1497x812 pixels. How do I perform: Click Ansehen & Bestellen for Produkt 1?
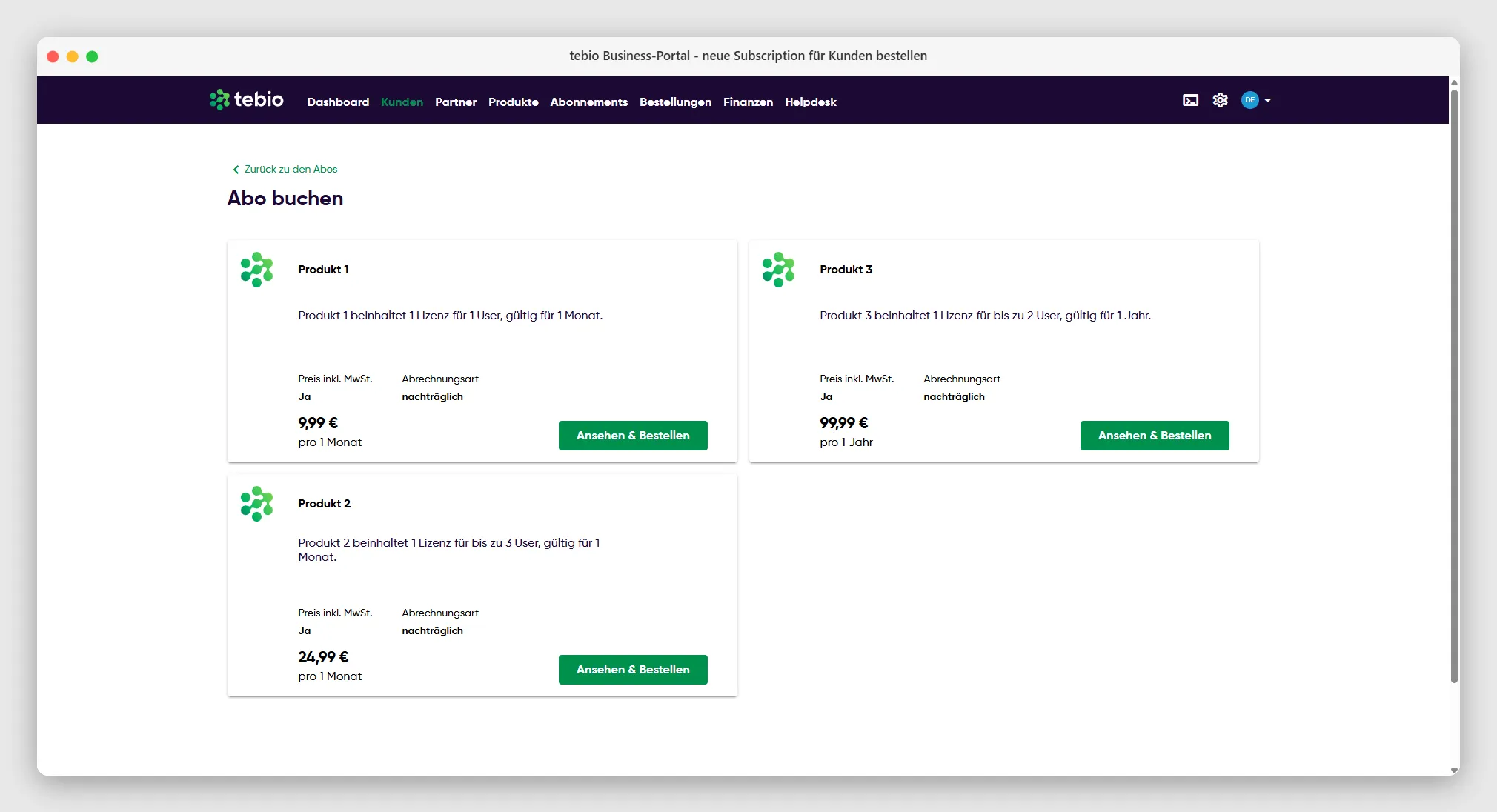[x=633, y=436]
